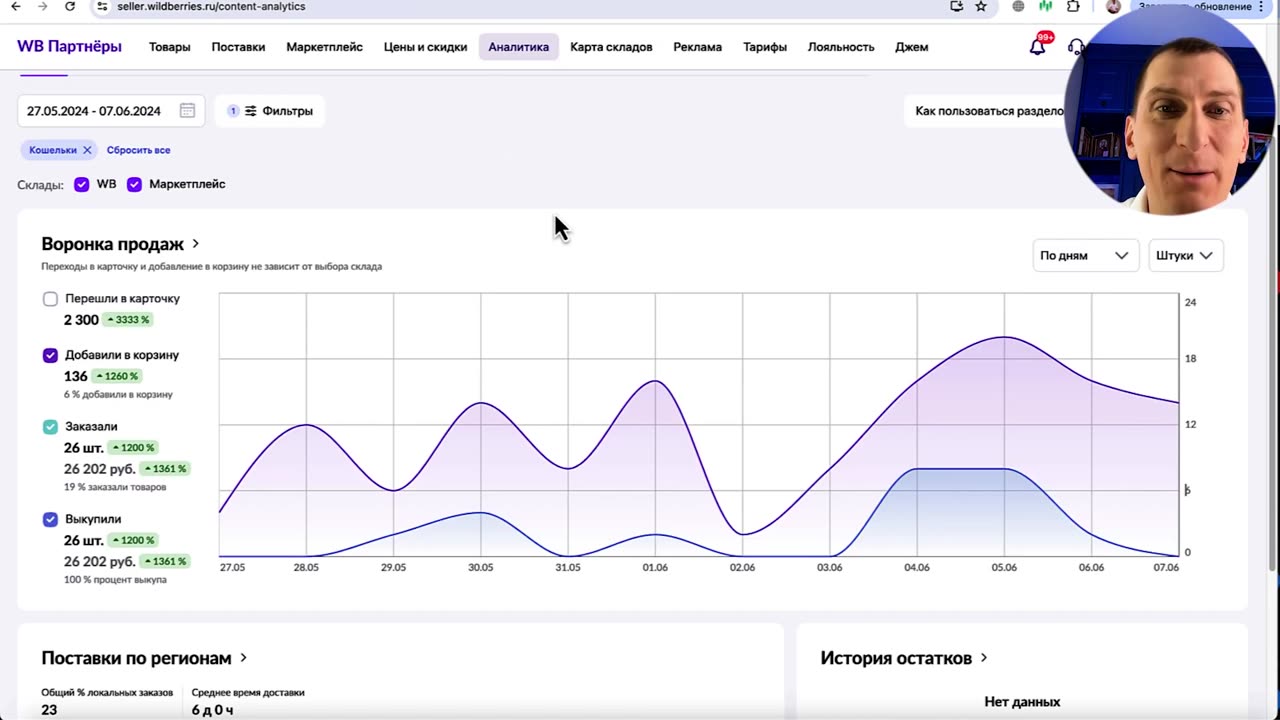Click the date range field 27.05.2024 - 07.06.2024
The height and width of the screenshot is (720, 1280).
click(111, 111)
